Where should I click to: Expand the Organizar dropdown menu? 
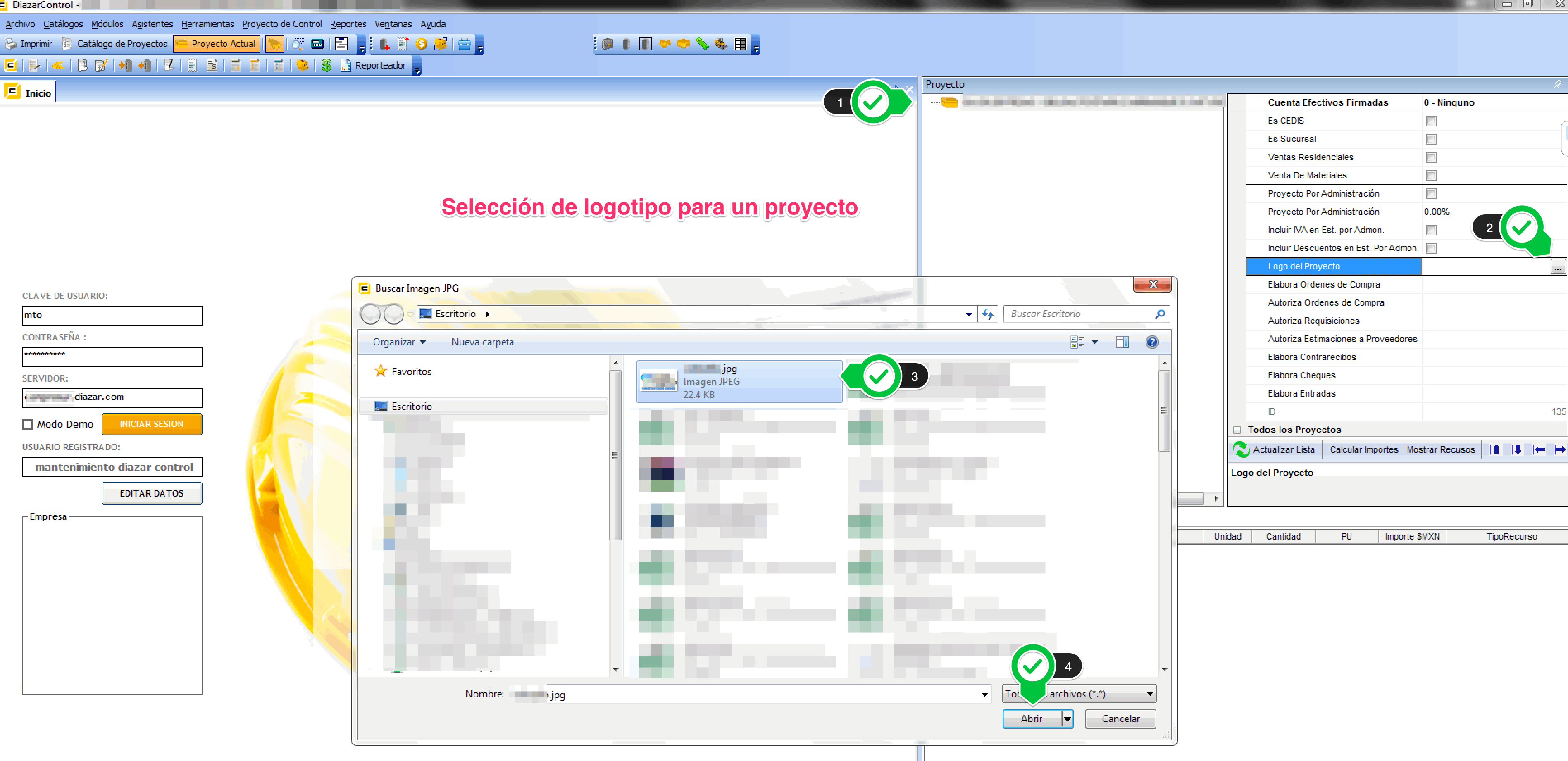[399, 342]
